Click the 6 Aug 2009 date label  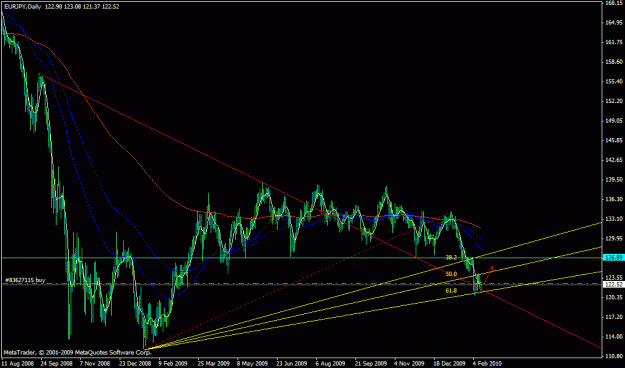point(330,364)
